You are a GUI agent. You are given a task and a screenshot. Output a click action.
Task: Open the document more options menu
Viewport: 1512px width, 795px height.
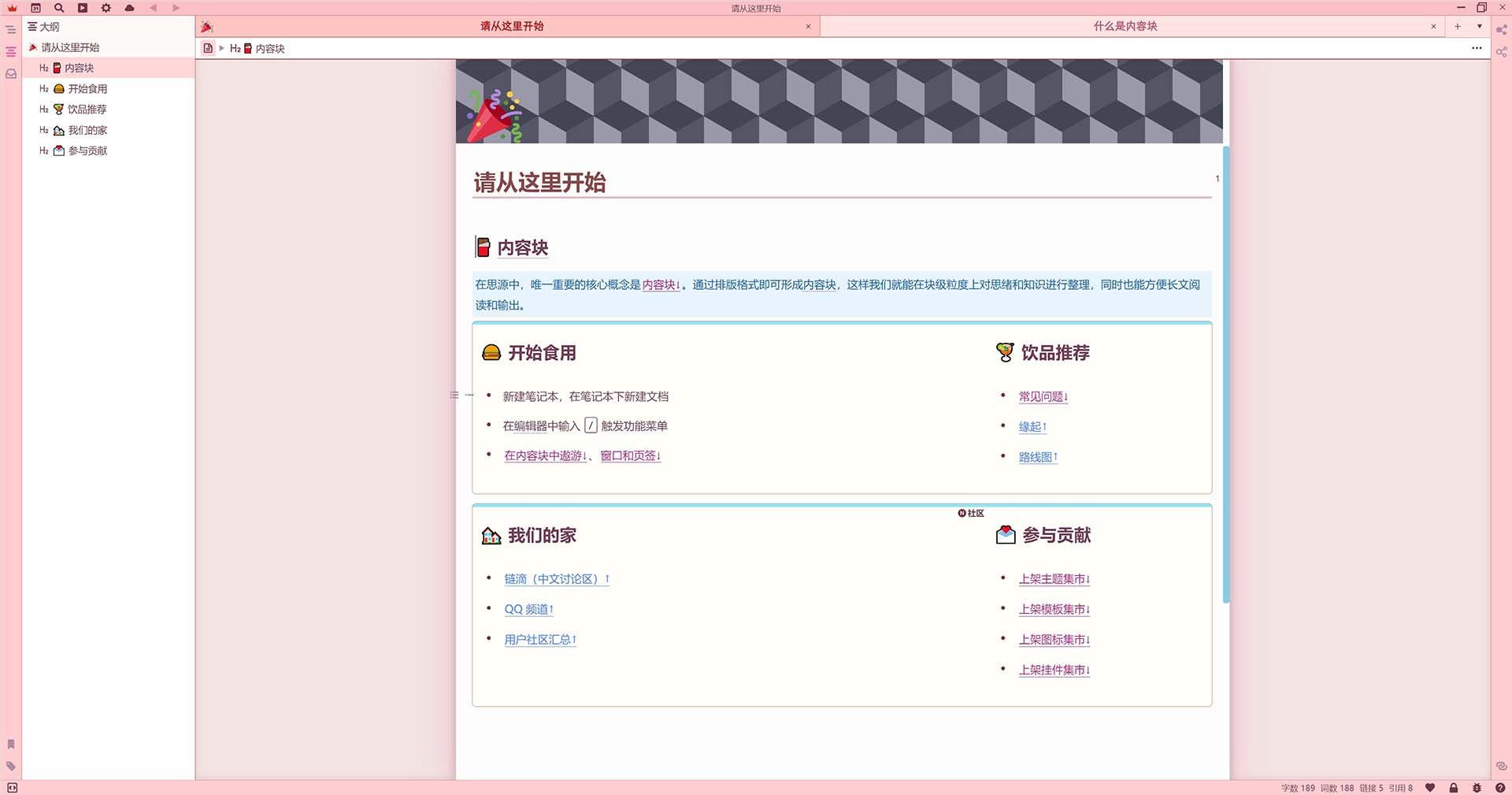point(1477,48)
